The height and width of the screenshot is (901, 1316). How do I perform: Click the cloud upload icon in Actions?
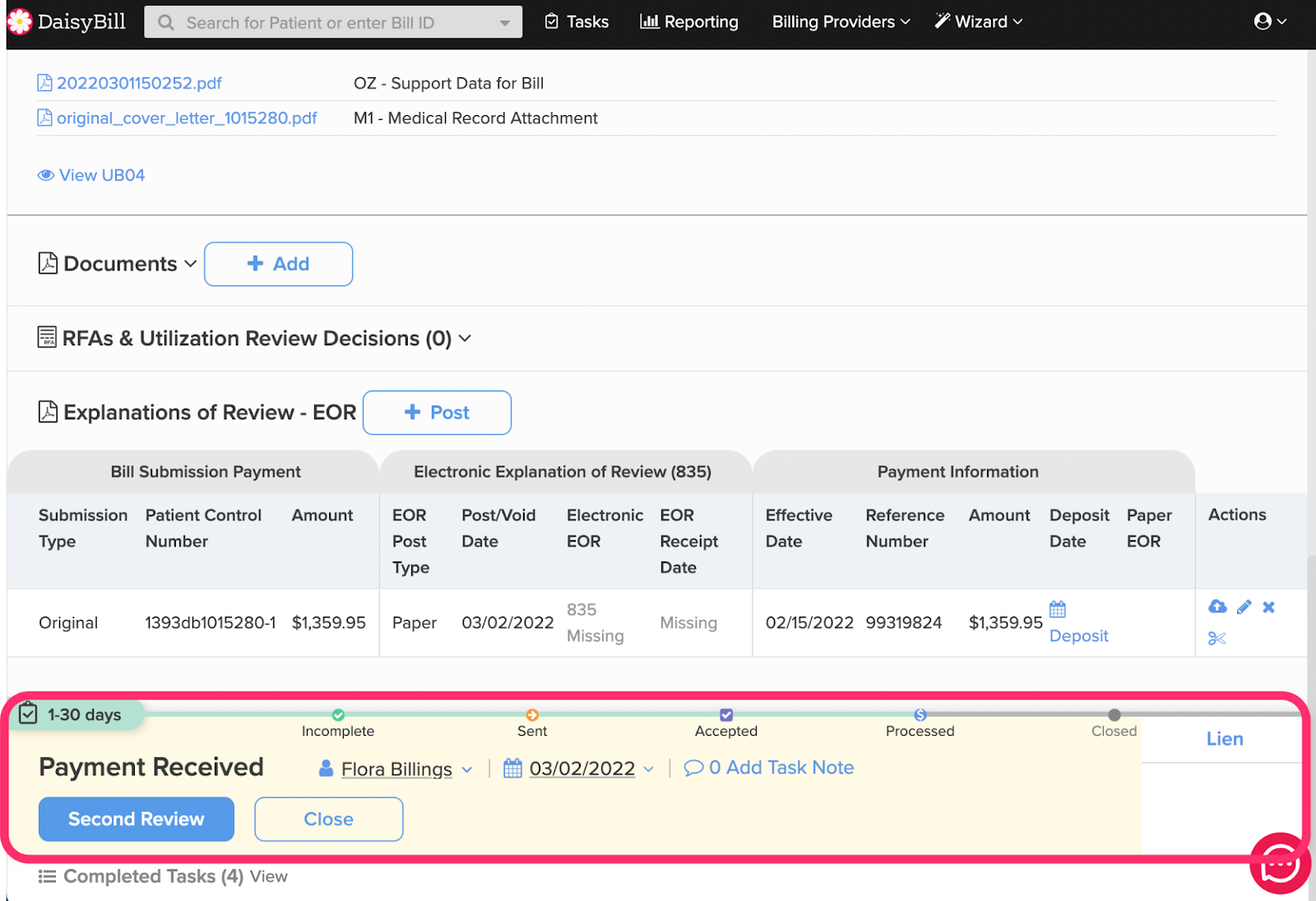pos(1217,607)
